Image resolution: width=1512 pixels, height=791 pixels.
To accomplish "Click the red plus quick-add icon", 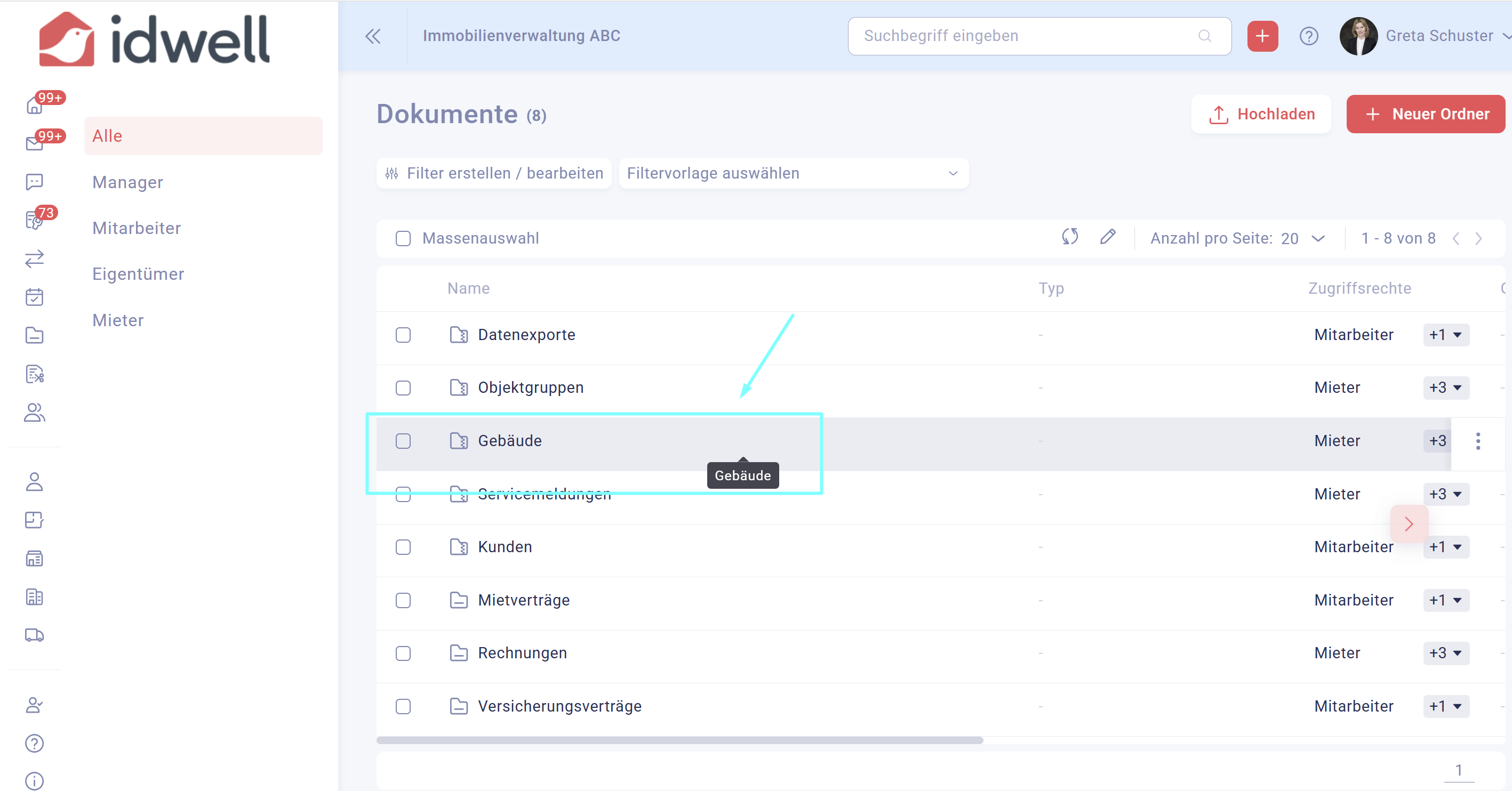I will [x=1262, y=36].
